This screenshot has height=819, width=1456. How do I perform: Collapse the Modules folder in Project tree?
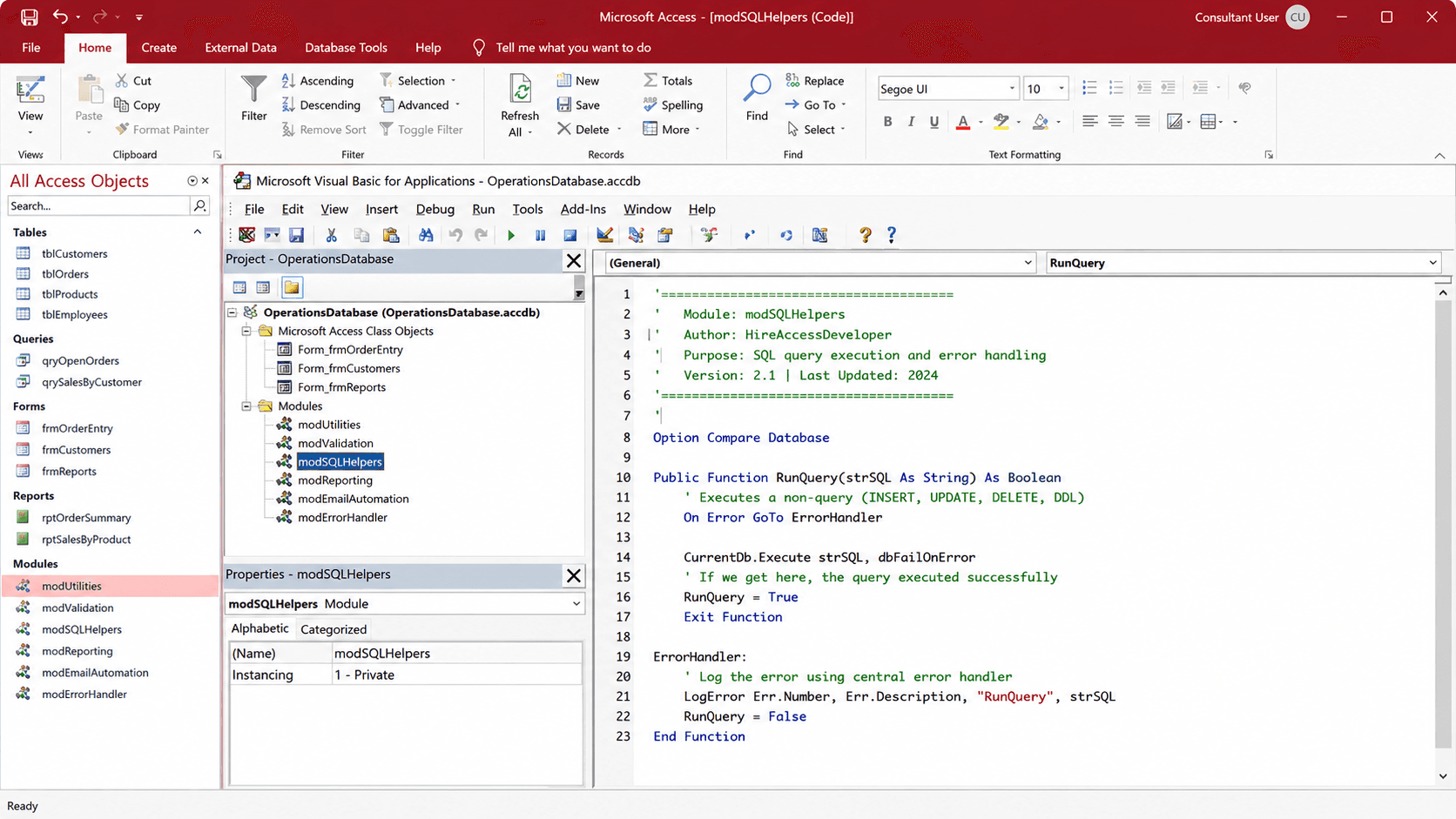246,406
